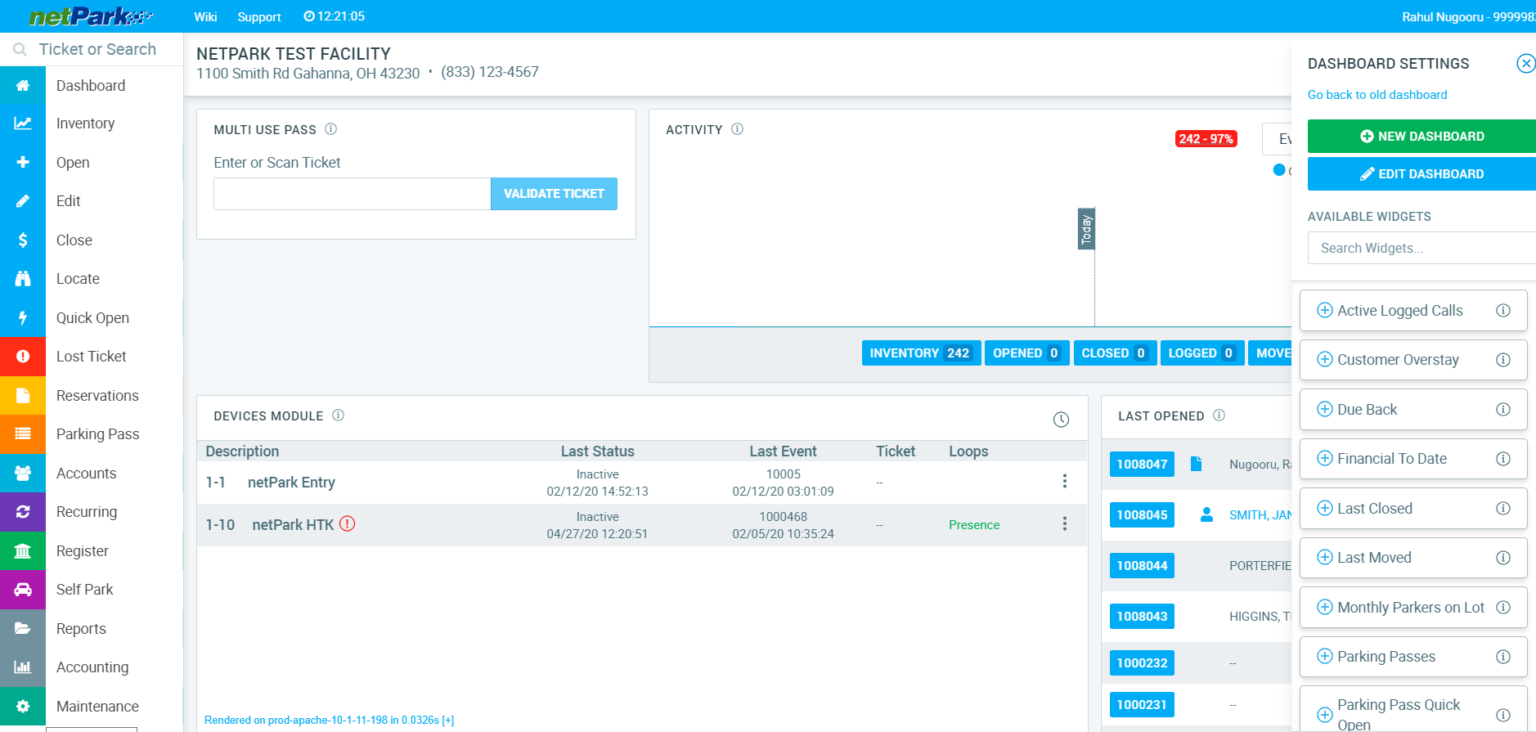This screenshot has width=1536, height=732.
Task: Open the netPark Entry row options menu
Action: (1064, 481)
